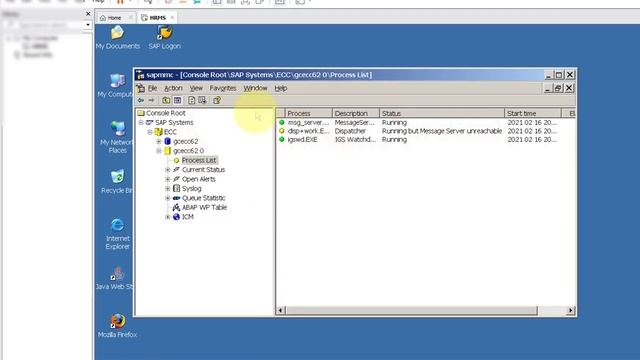The height and width of the screenshot is (360, 640).
Task: Select the Internet Explorer desktop icon
Action: click(118, 225)
